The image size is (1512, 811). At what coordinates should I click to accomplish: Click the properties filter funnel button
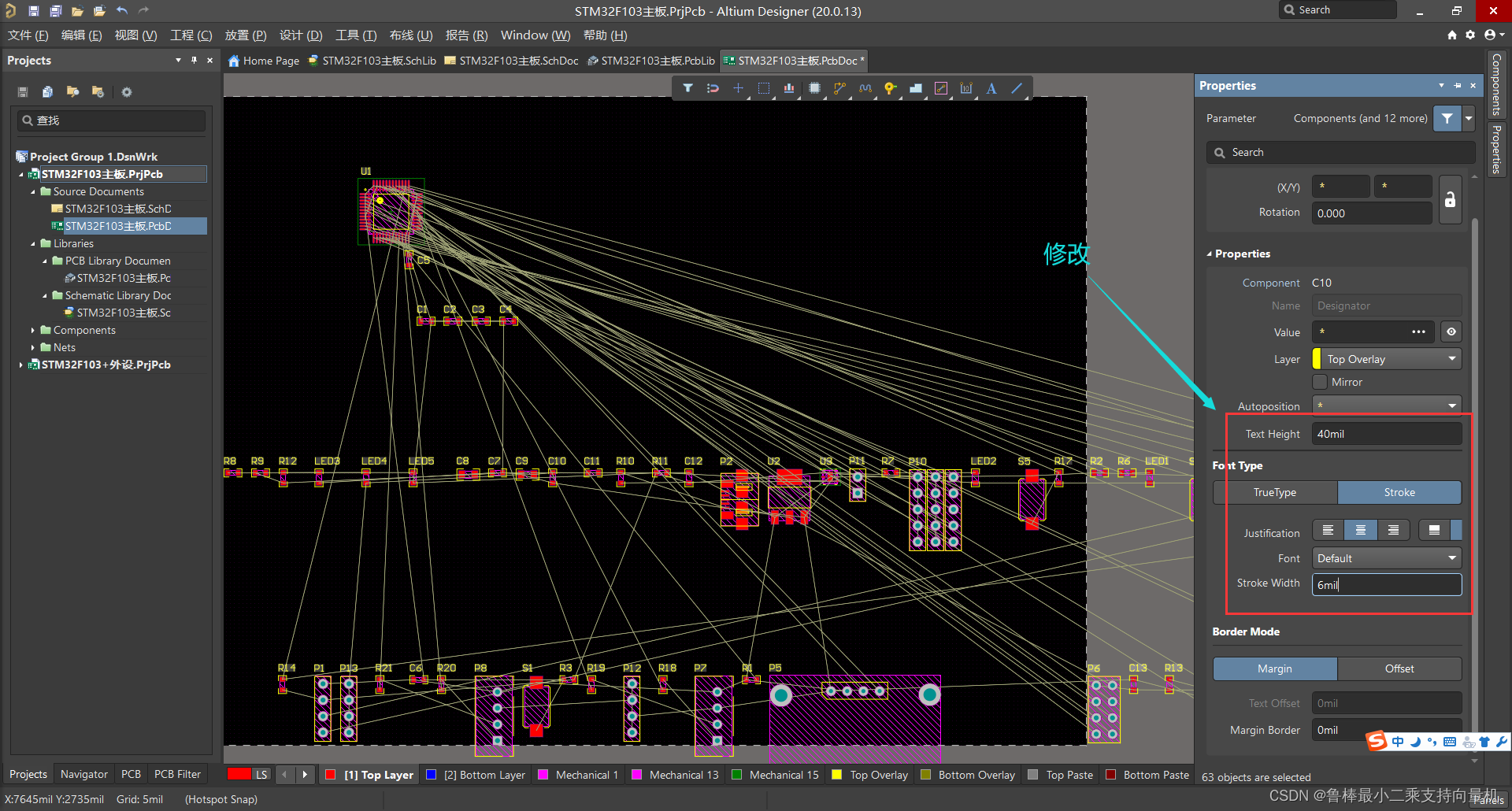tap(1447, 118)
